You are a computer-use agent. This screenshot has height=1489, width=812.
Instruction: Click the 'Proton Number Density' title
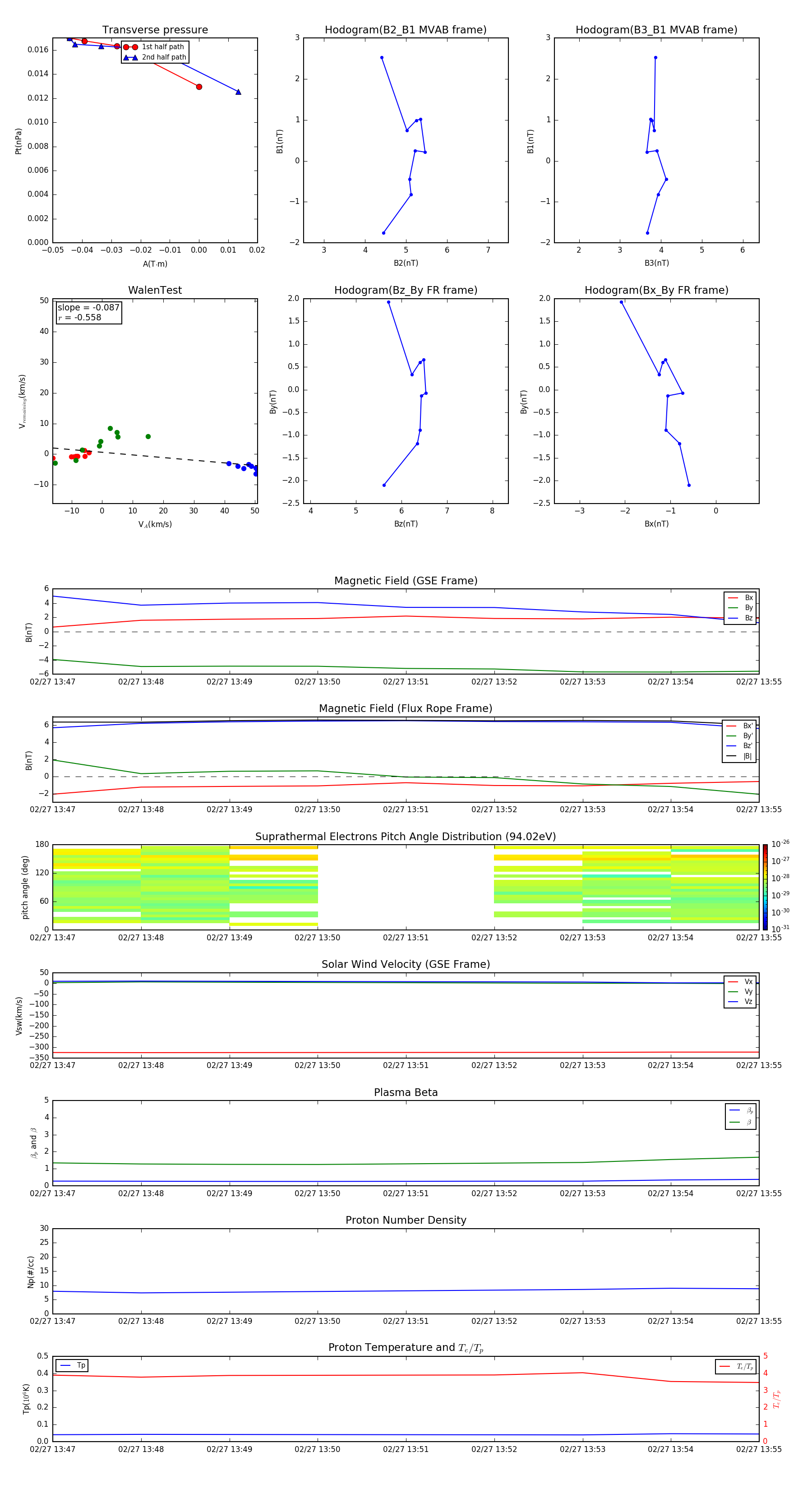coord(406,1220)
